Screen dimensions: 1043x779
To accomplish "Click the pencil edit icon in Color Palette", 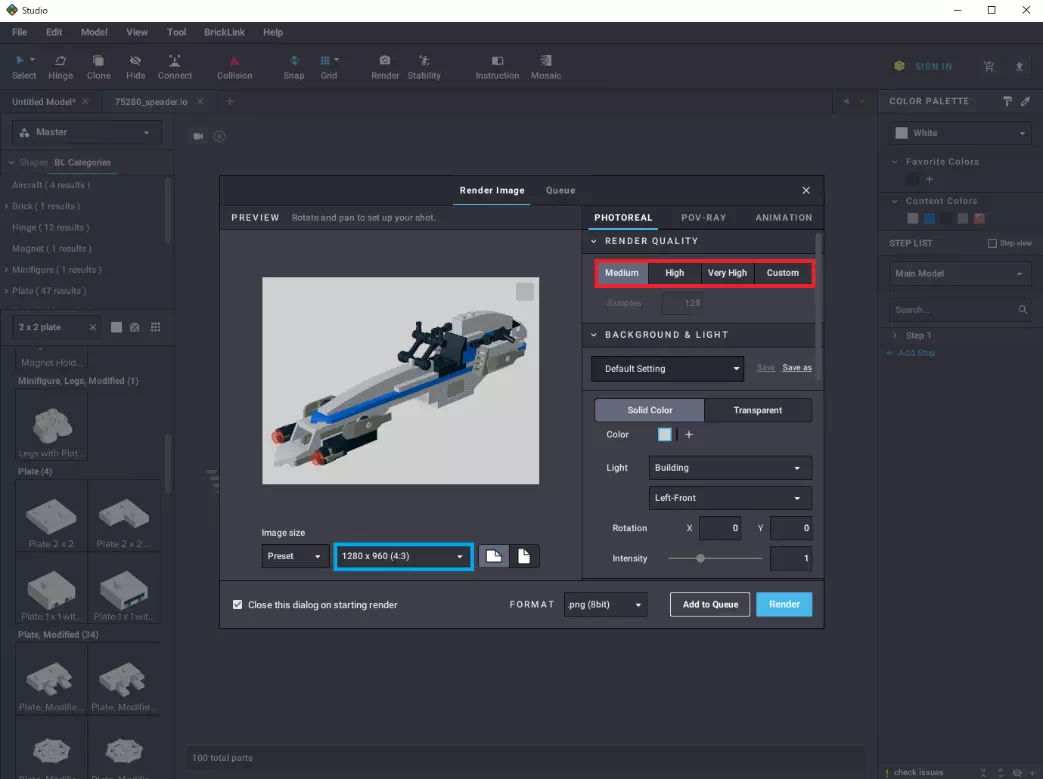I will [1026, 101].
